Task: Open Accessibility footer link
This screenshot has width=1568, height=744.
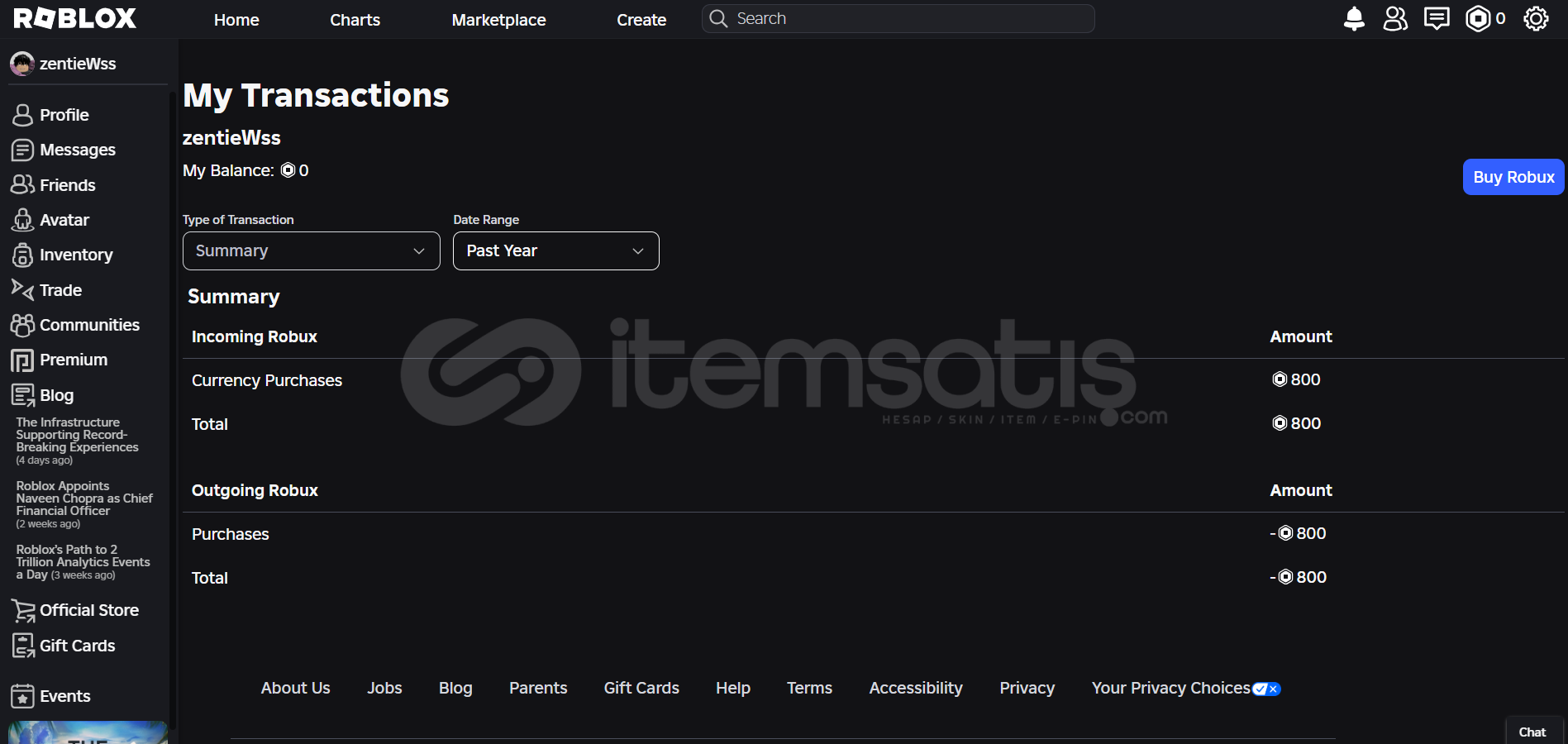Action: (916, 688)
